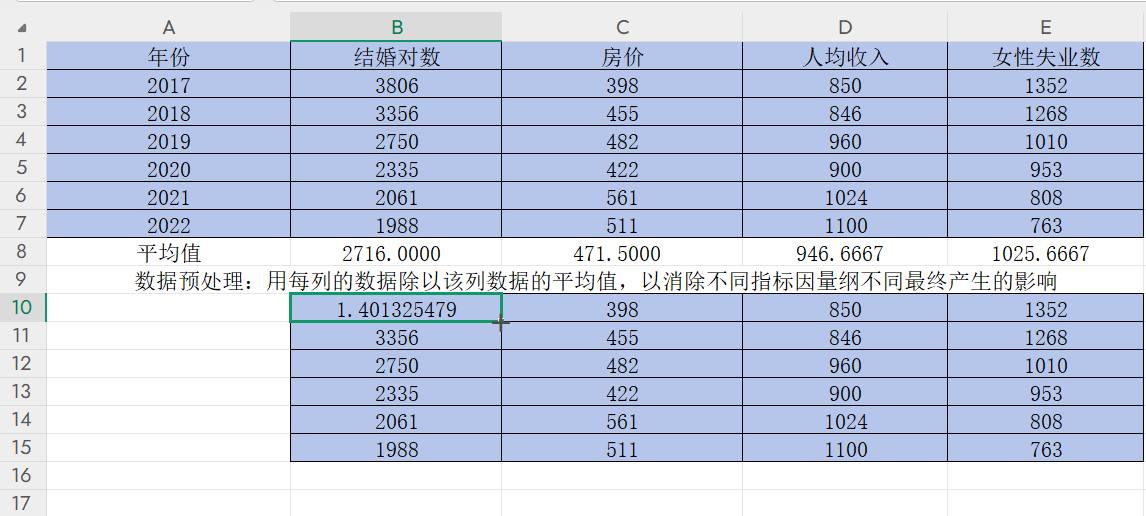Select column C header

(x=622, y=27)
